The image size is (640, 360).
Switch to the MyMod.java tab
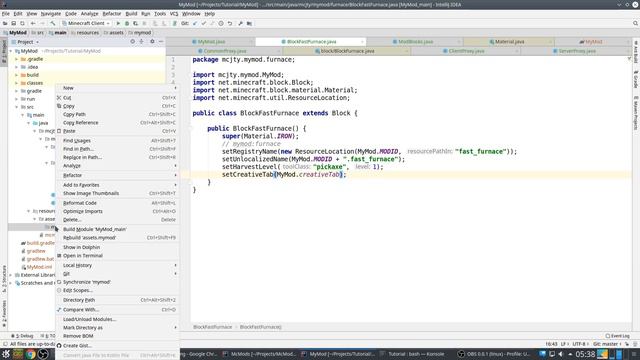pyautogui.click(x=211, y=42)
